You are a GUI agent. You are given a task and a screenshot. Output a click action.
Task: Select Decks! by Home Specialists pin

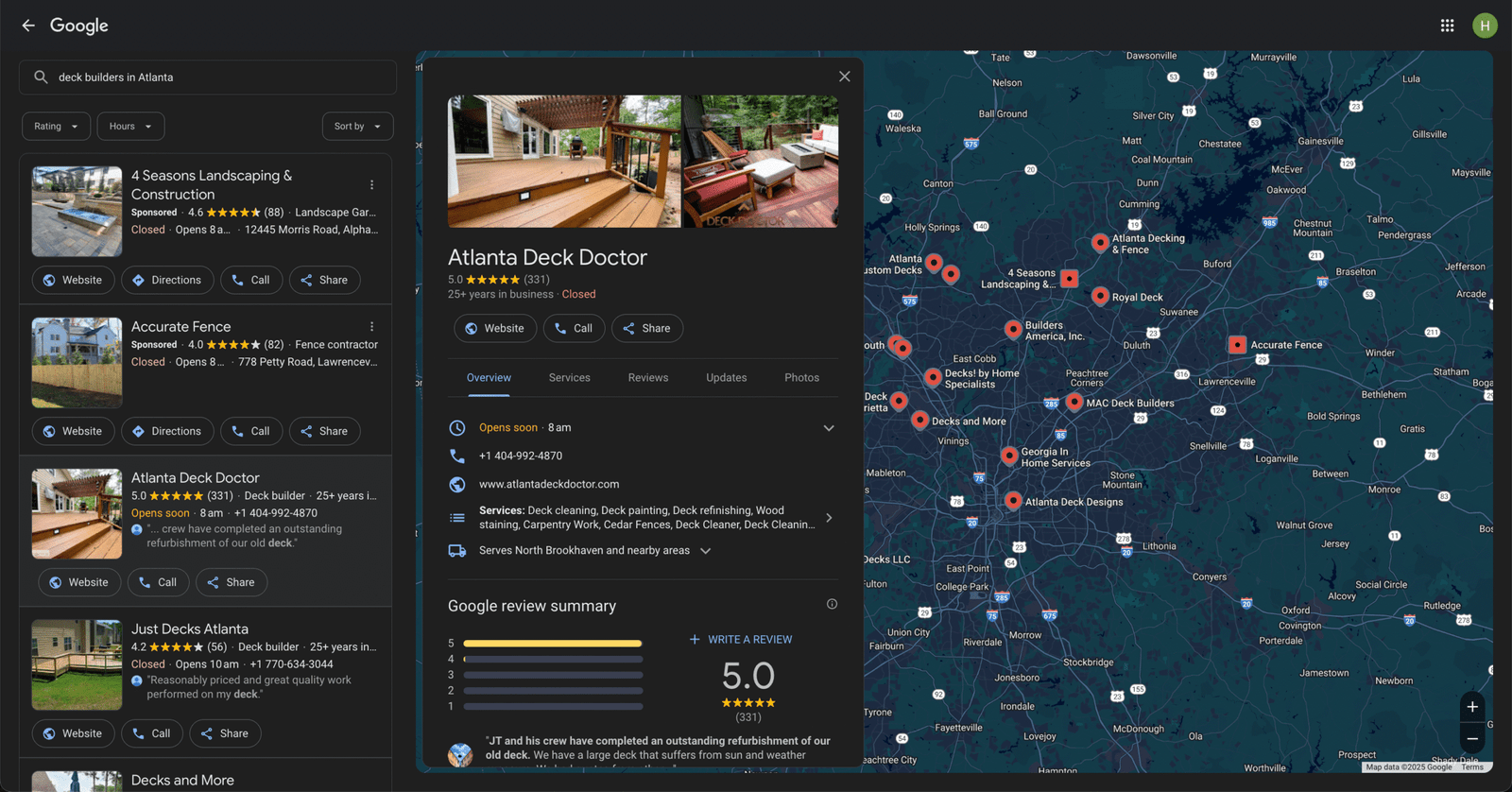click(933, 377)
